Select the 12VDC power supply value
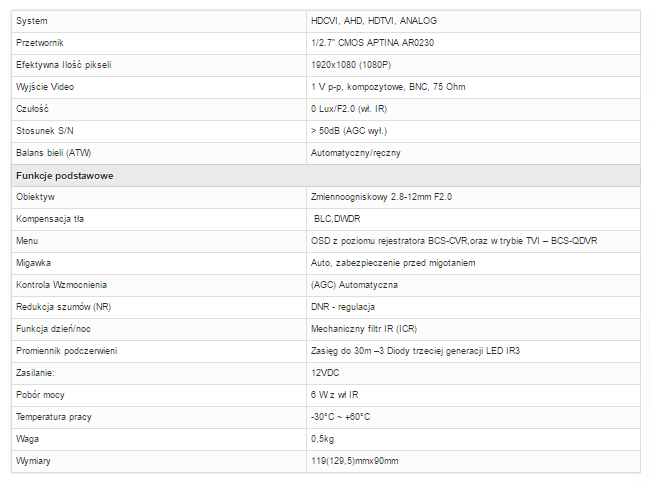 click(x=325, y=373)
